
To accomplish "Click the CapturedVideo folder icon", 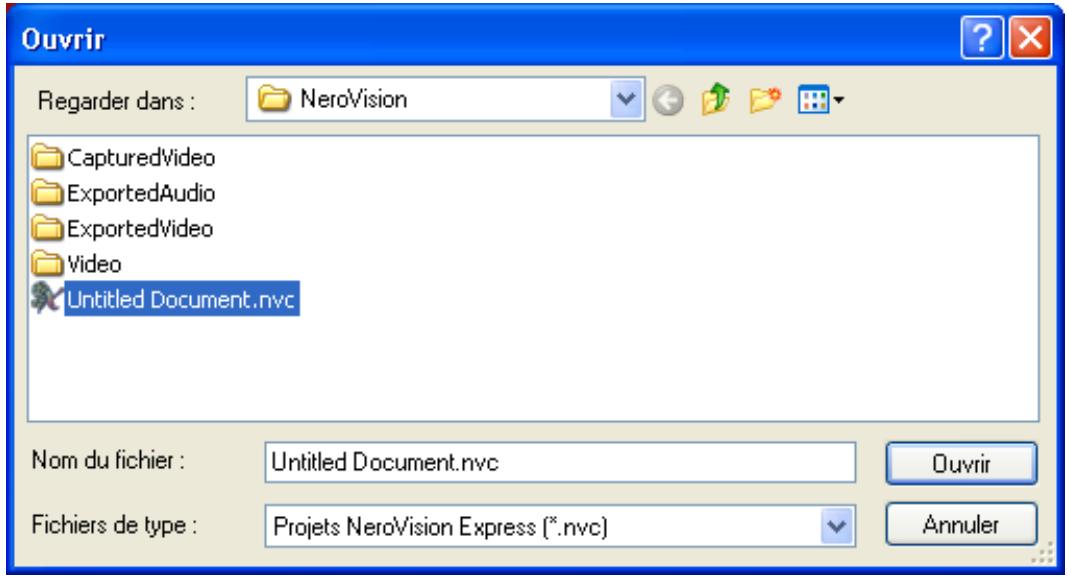I will coord(47,157).
